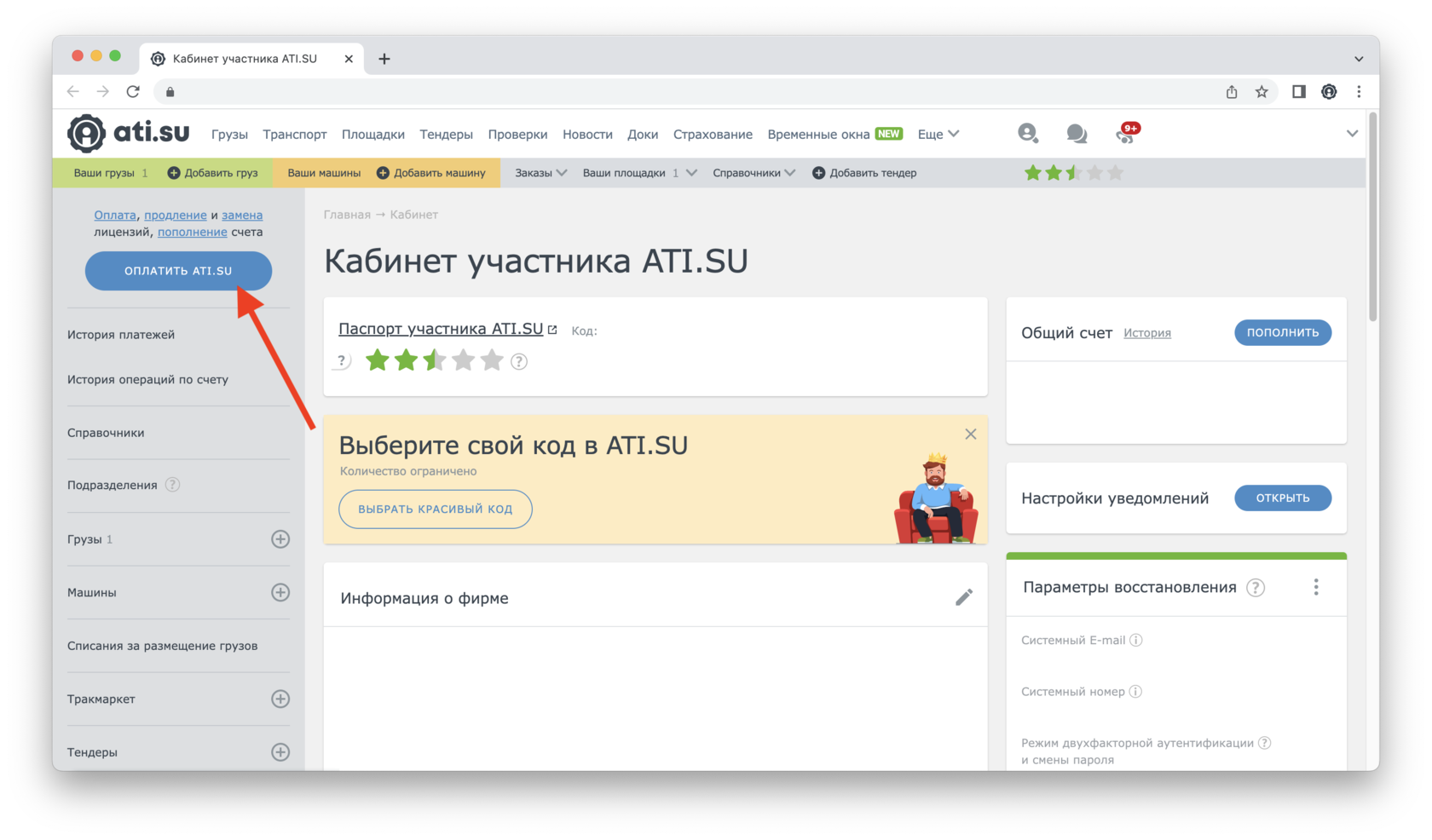The image size is (1432, 840).
Task: Click the Оплата link in sidebar
Action: coord(115,215)
